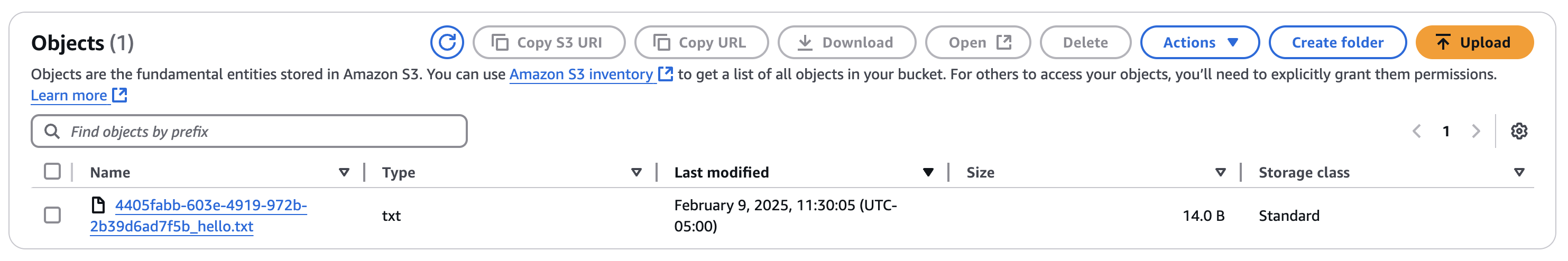1568x261 pixels.
Task: Click the refresh objects icon
Action: tap(447, 42)
